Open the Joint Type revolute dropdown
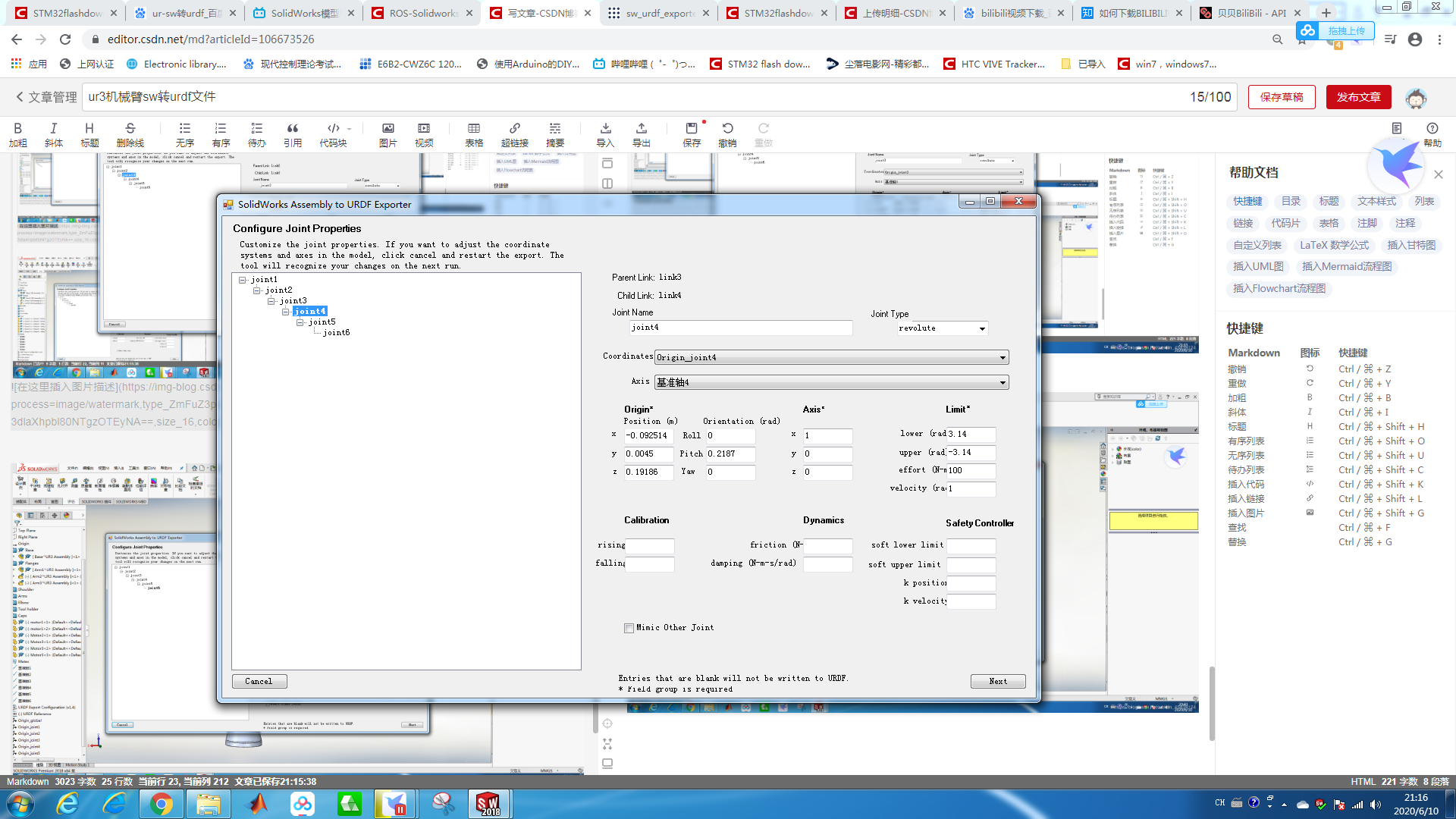Viewport: 1456px width, 819px height. (982, 328)
